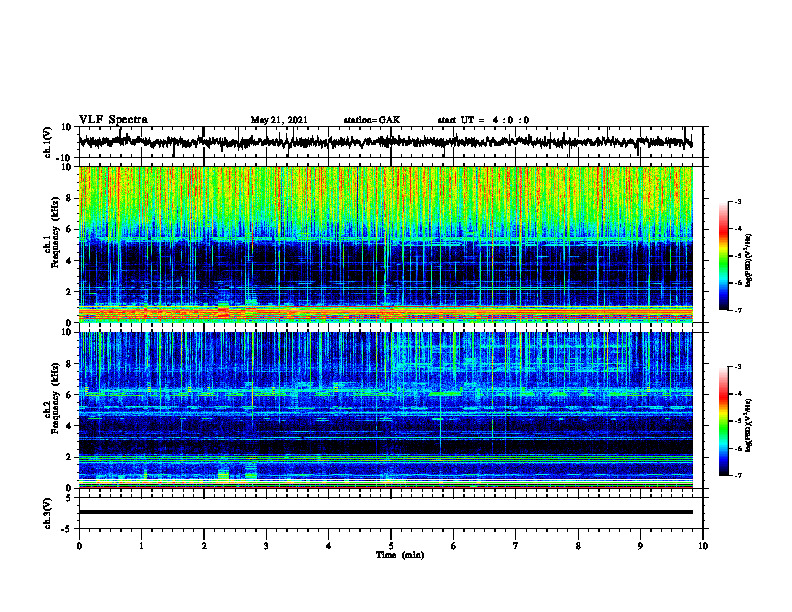Click time axis tick label "1"
Image resolution: width=792 pixels, height=612 pixels.
[141, 546]
